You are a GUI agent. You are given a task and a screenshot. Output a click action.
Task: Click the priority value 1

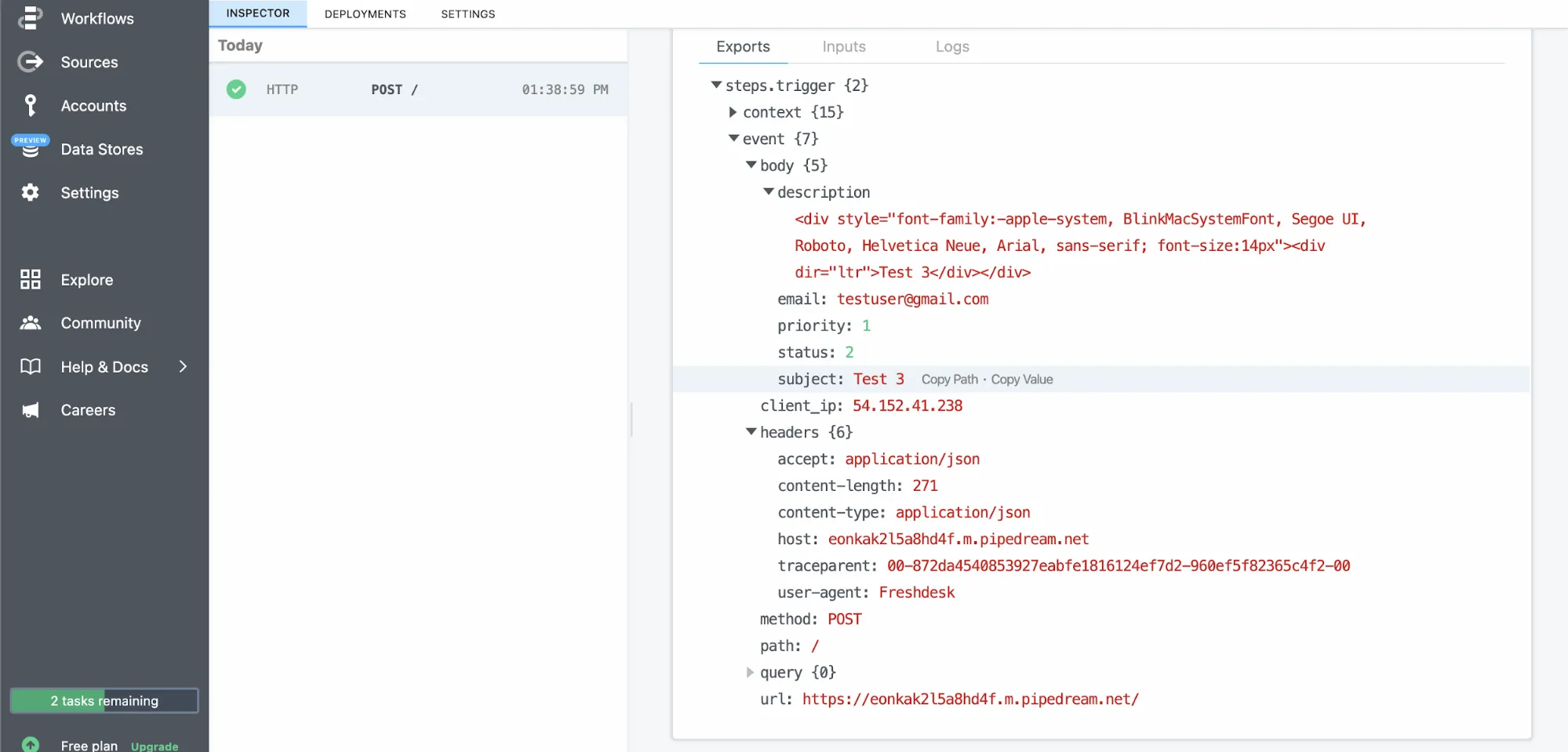866,325
